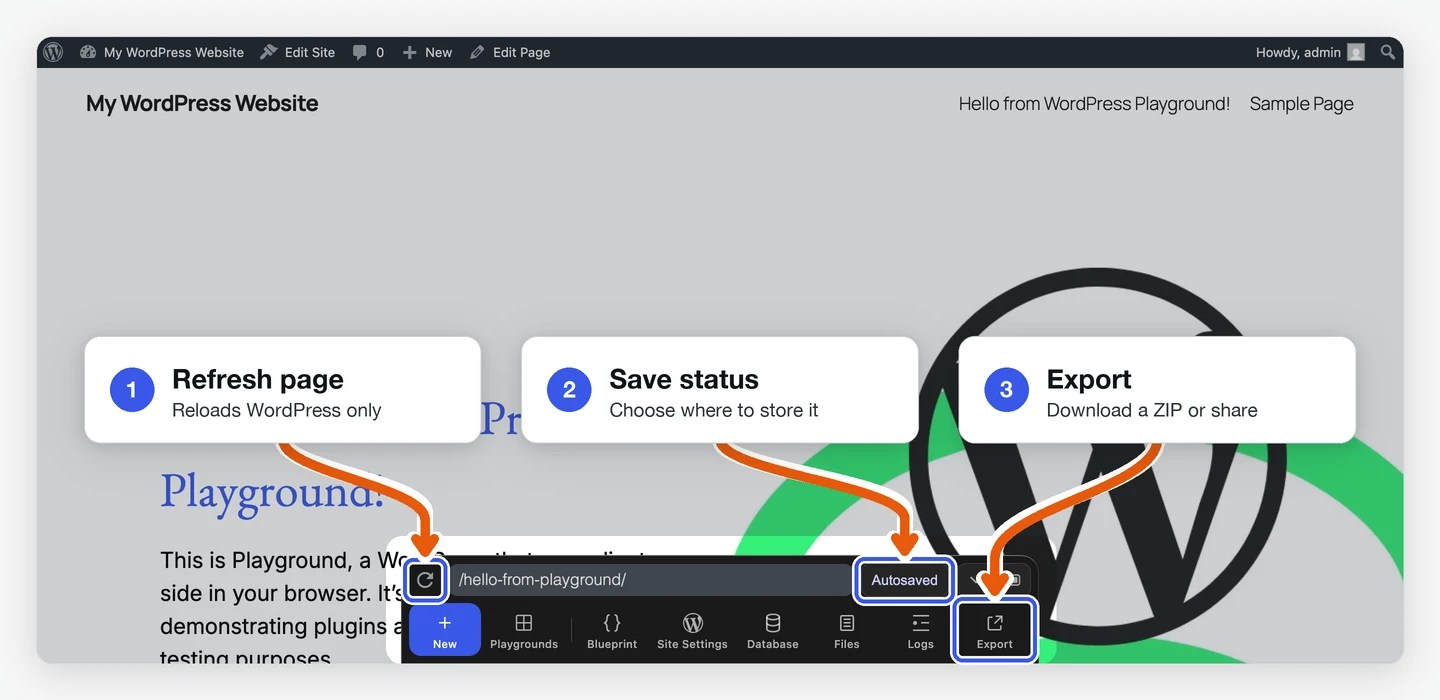Refresh the WordPress page with reload icon
Image resolution: width=1440 pixels, height=700 pixels.
coord(425,580)
